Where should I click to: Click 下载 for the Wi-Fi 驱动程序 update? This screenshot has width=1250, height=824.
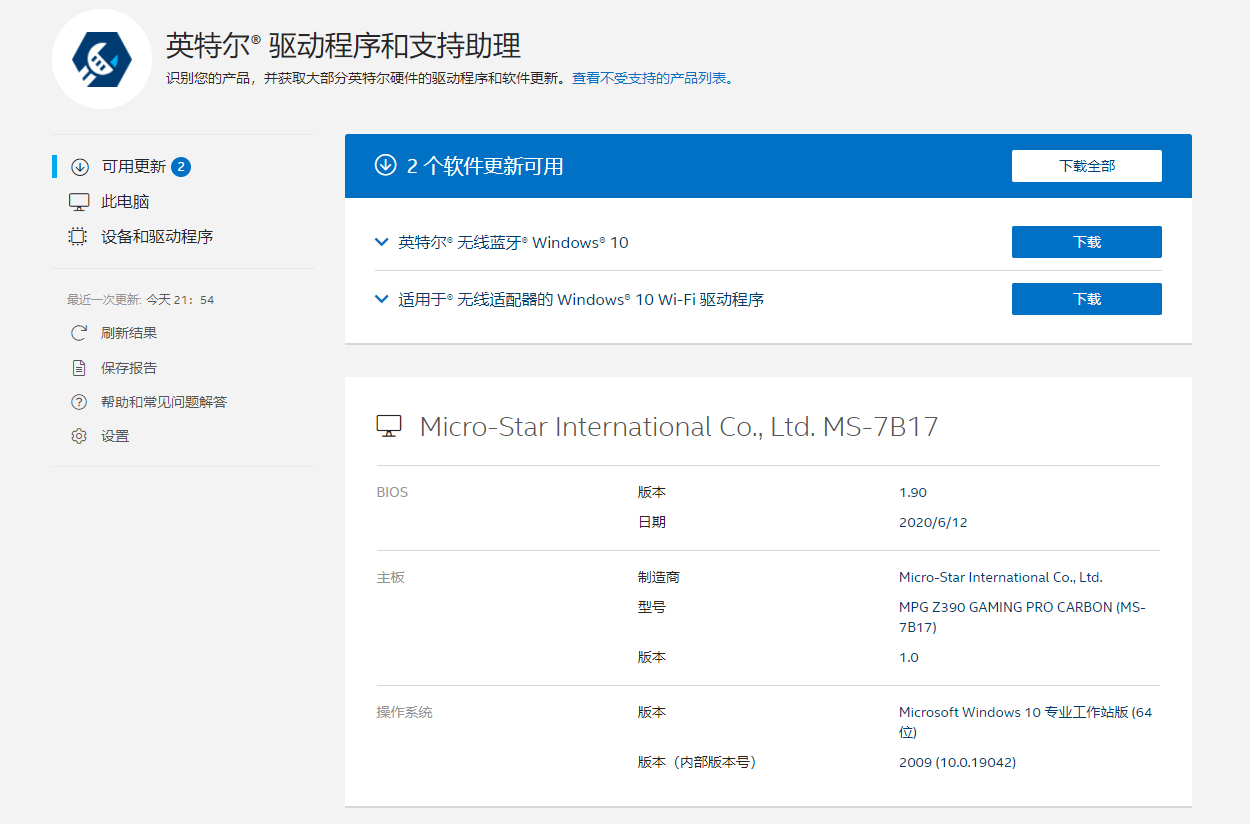(1086, 298)
